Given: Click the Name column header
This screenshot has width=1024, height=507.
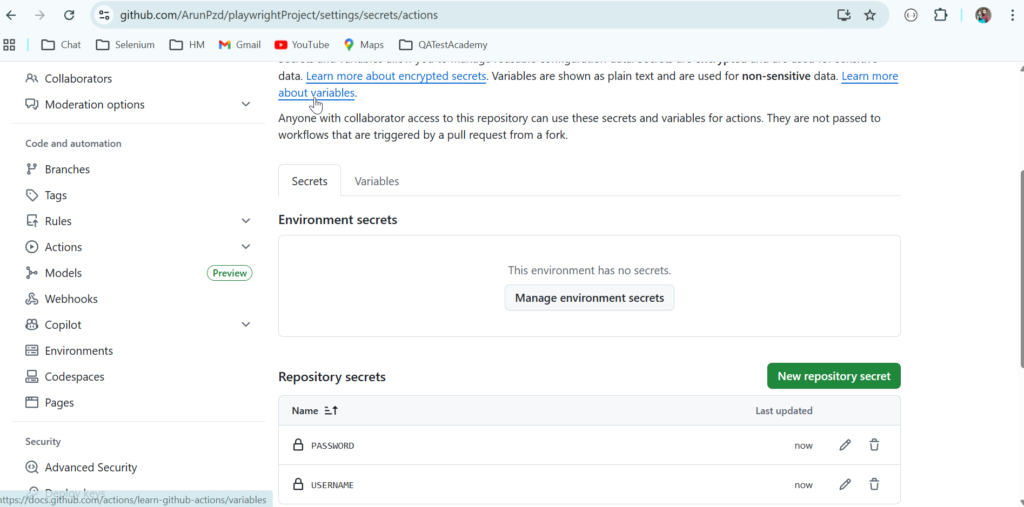Looking at the screenshot, I should 304,411.
